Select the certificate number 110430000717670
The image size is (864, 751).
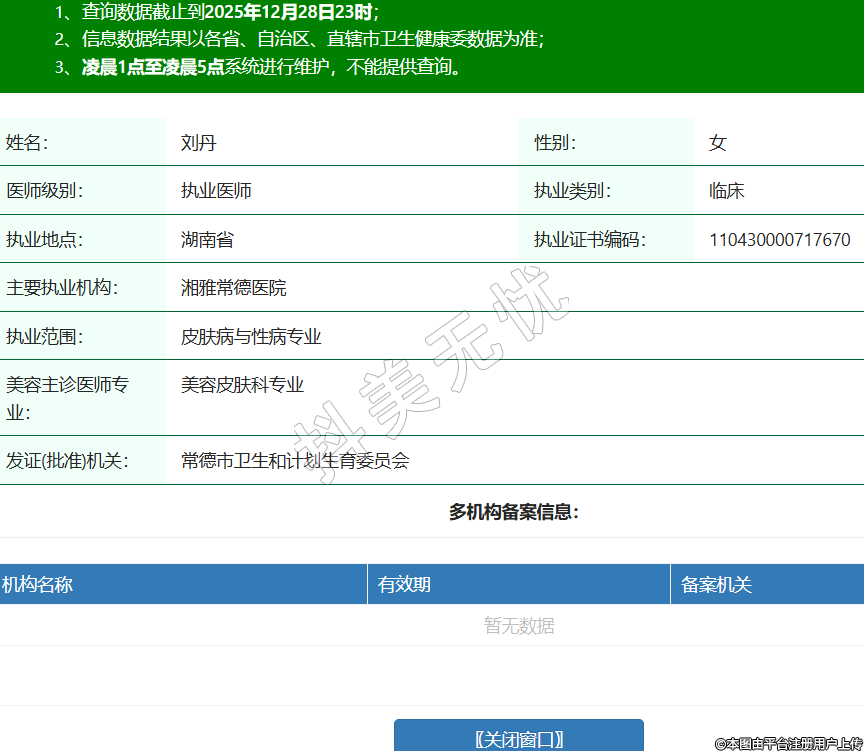779,240
